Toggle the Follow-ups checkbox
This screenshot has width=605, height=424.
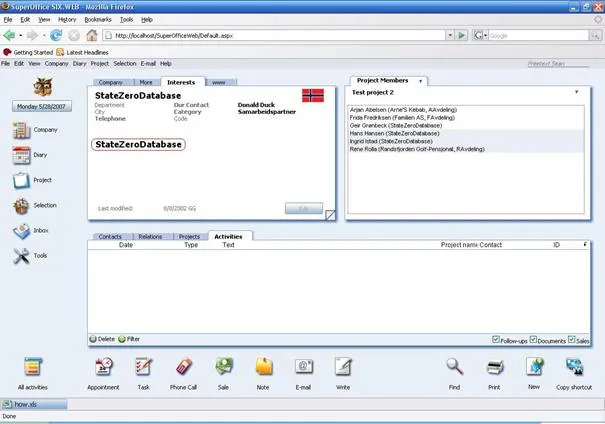coord(496,339)
